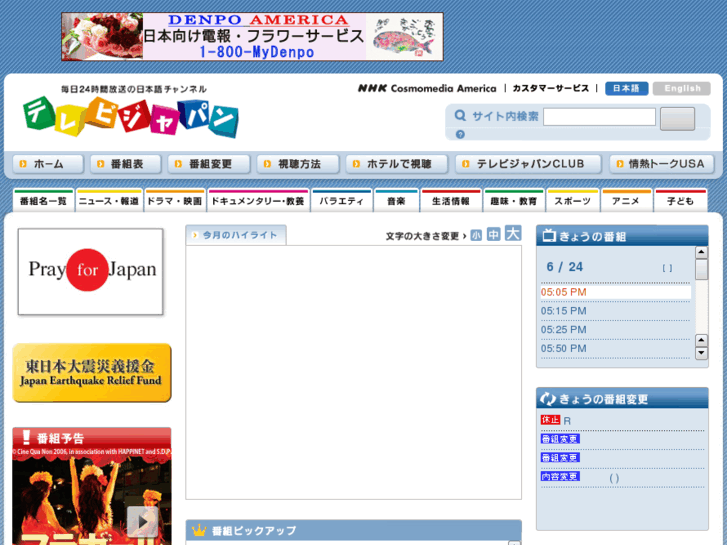
Task: Click the schedule scrollbar thumb
Action: point(701,269)
